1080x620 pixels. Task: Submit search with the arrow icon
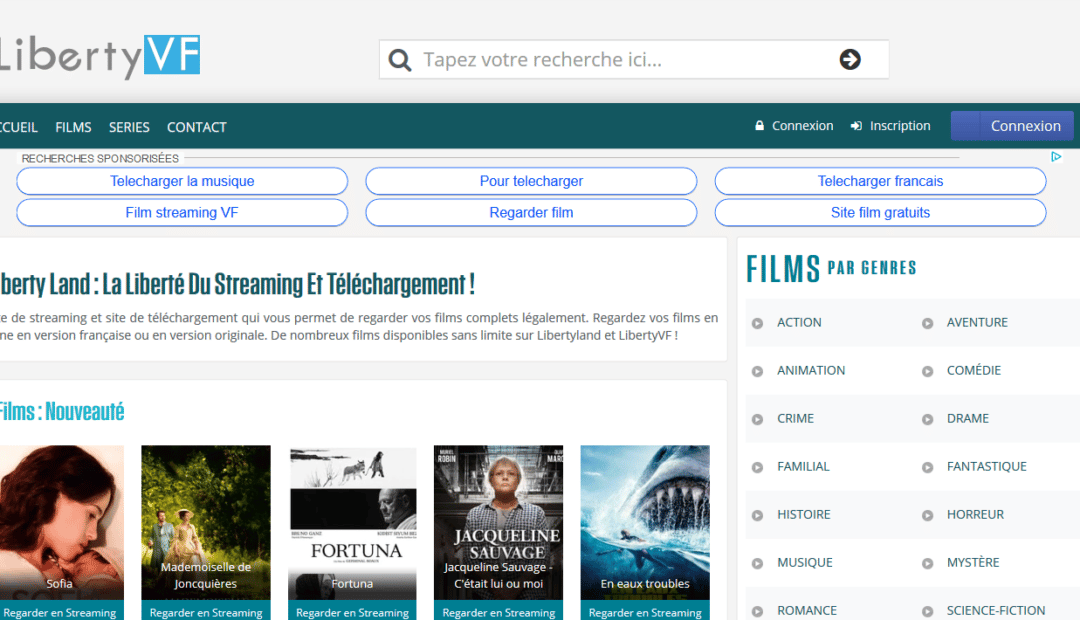(850, 59)
